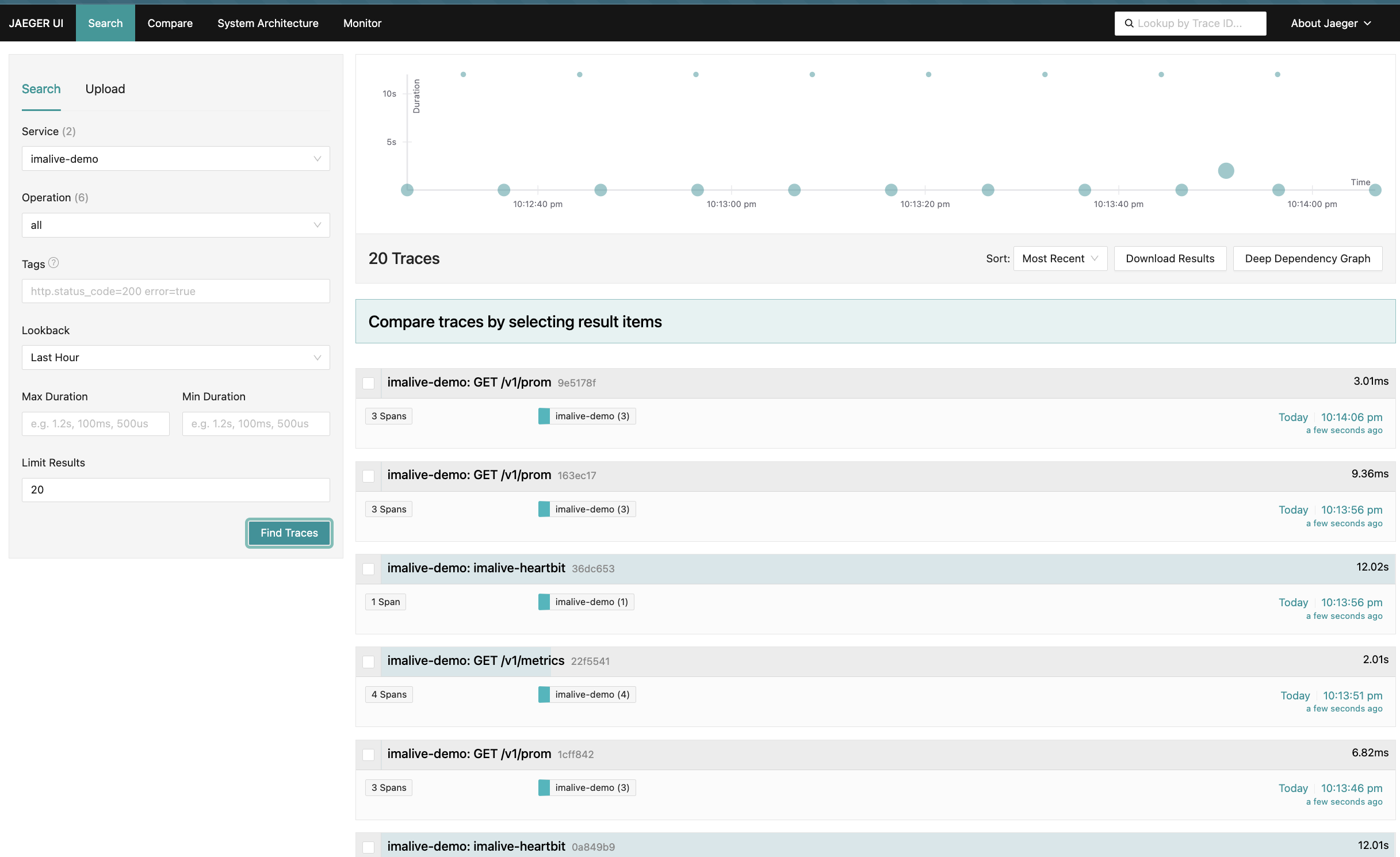Click the Find Traces button
Image resolution: width=1400 pixels, height=857 pixels.
pyautogui.click(x=289, y=533)
